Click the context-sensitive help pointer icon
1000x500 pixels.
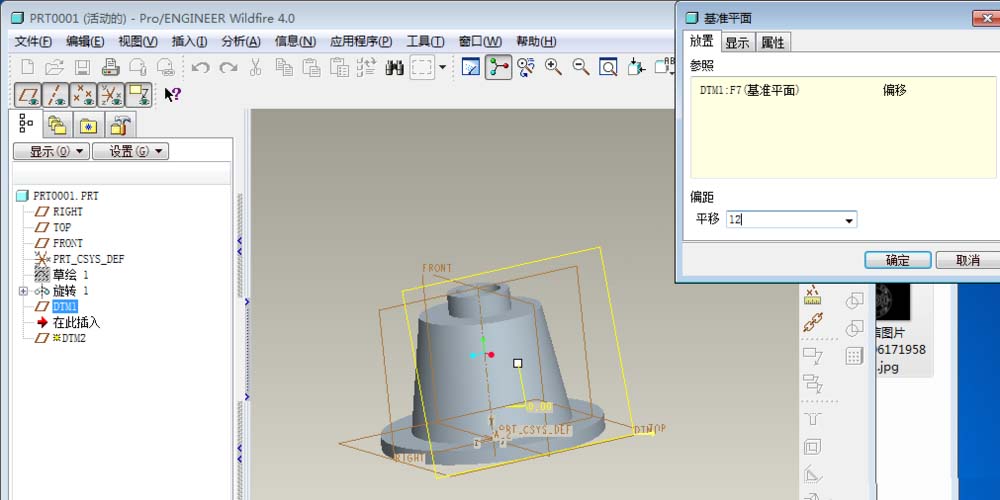point(172,95)
